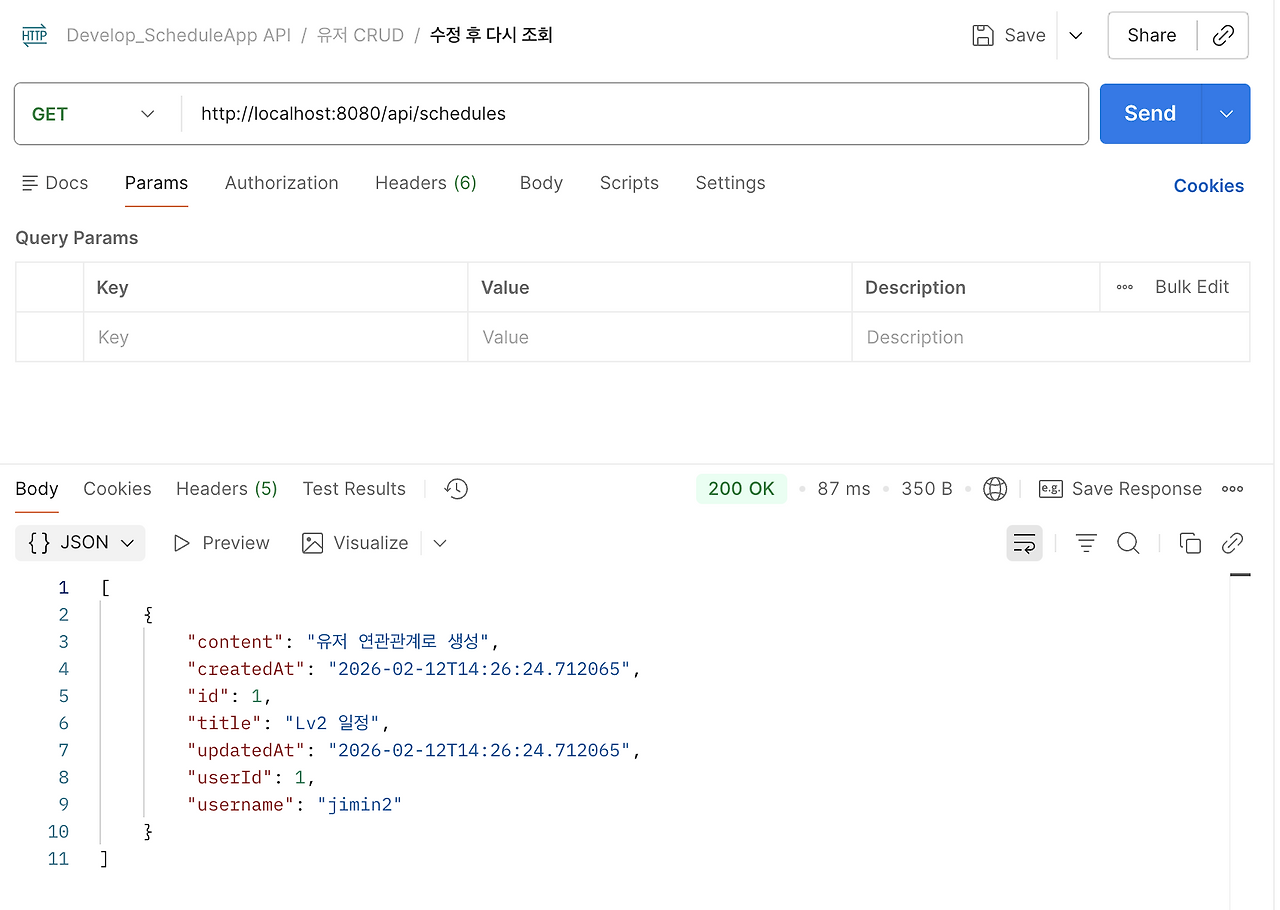Image resolution: width=1280 pixels, height=910 pixels.
Task: Open the response history clock icon
Action: pyautogui.click(x=456, y=489)
